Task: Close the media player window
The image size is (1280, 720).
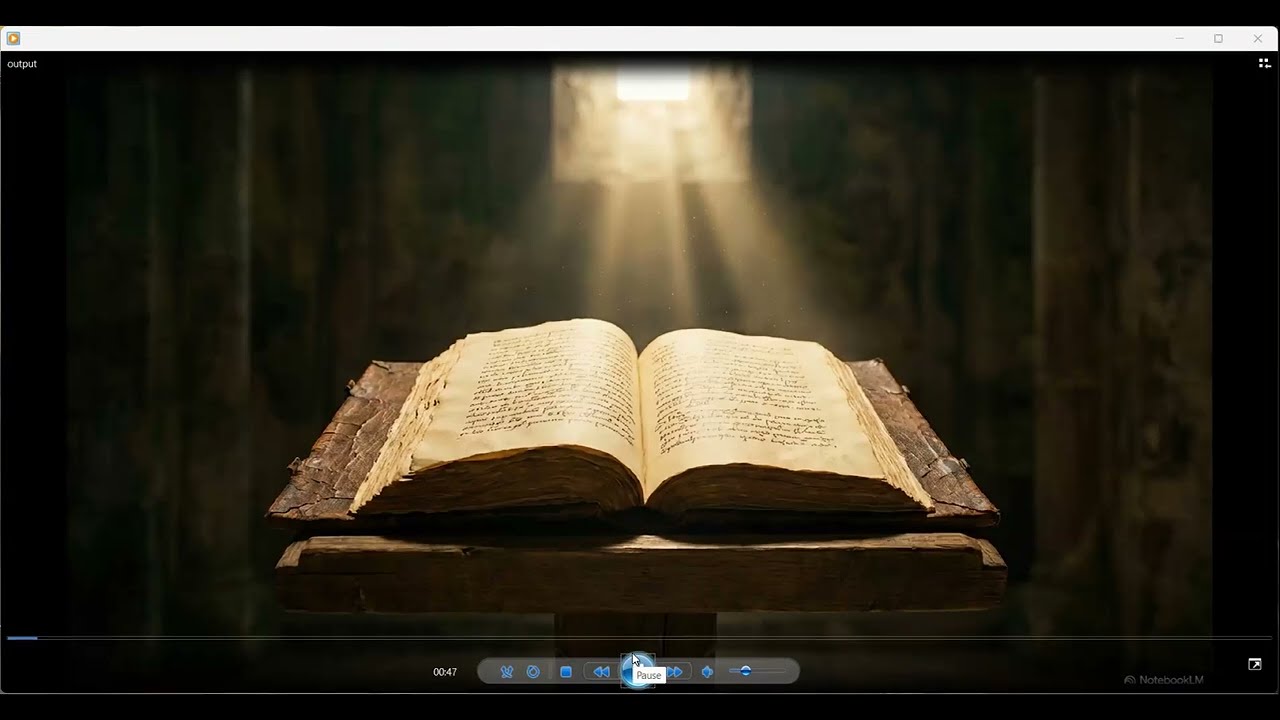Action: pyautogui.click(x=1258, y=38)
